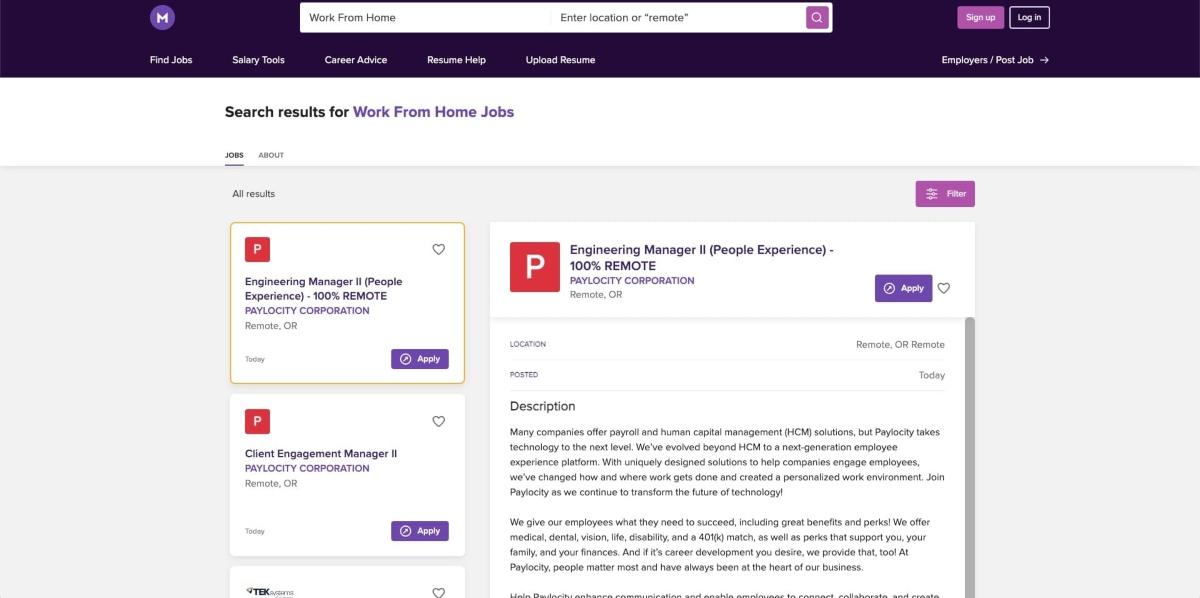Viewport: 1200px width, 598px height.
Task: Click 'Remote, OR Remote' location value
Action: point(900,344)
